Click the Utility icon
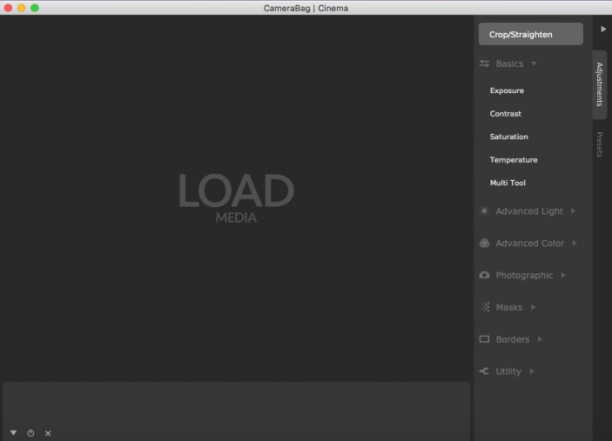The image size is (612, 441). (x=484, y=371)
